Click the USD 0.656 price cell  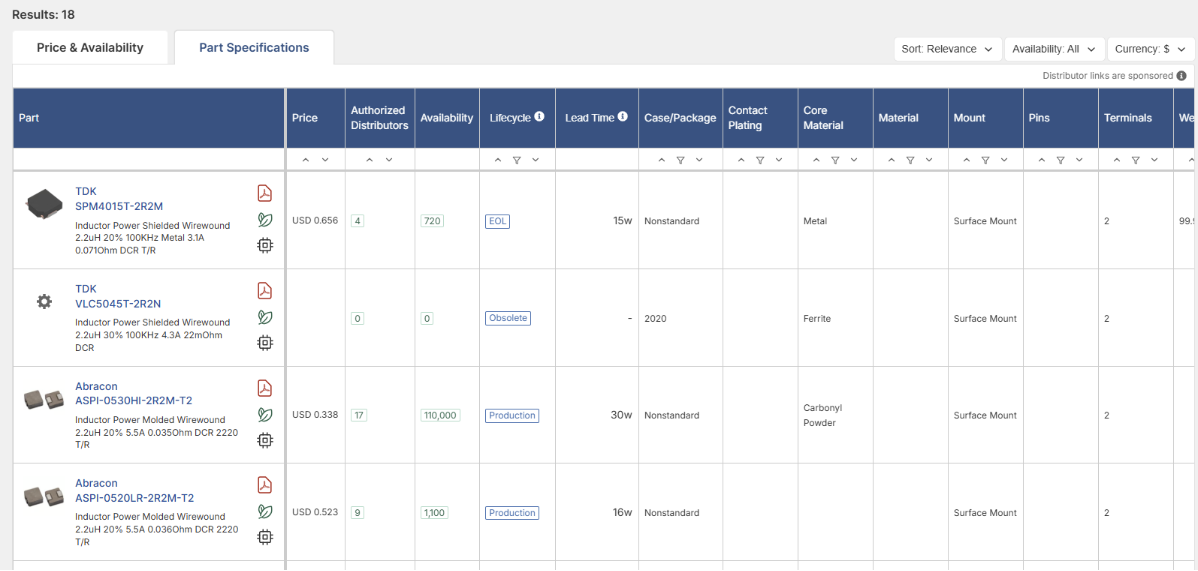click(x=315, y=221)
